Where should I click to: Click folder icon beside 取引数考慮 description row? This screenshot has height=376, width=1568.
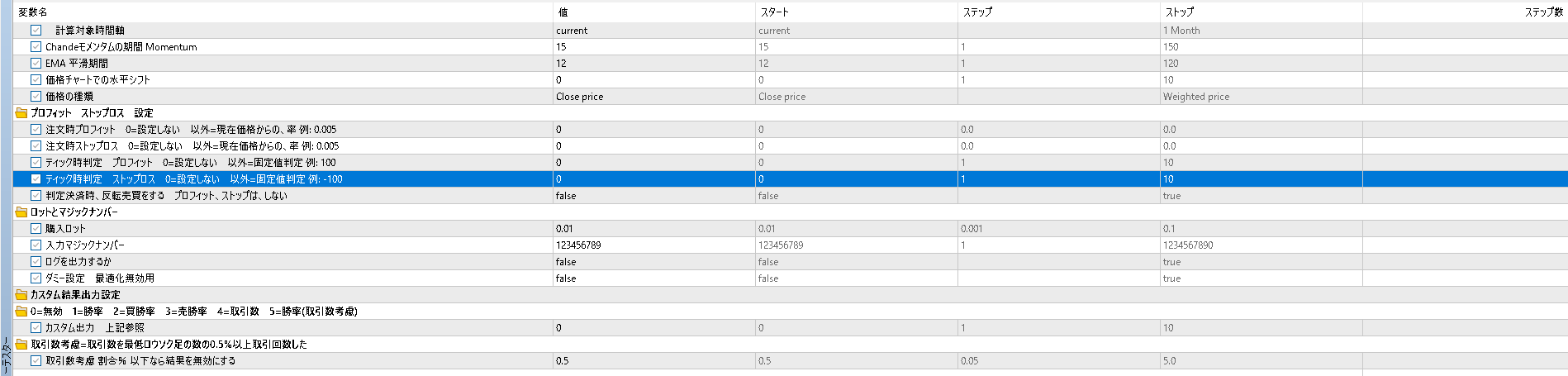click(x=21, y=345)
